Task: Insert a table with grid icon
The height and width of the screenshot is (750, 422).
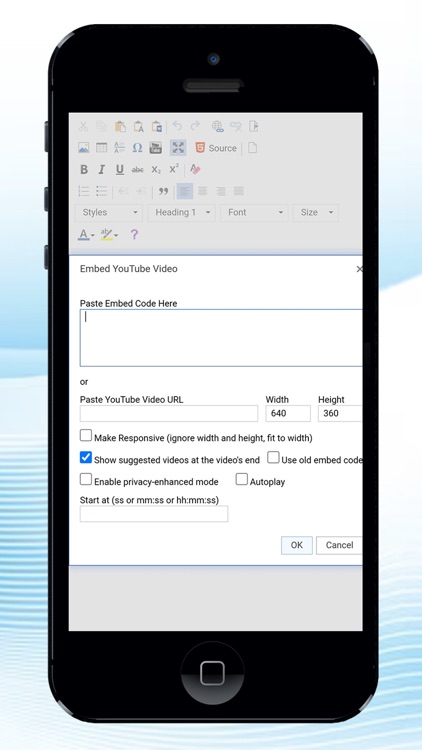Action: point(101,148)
